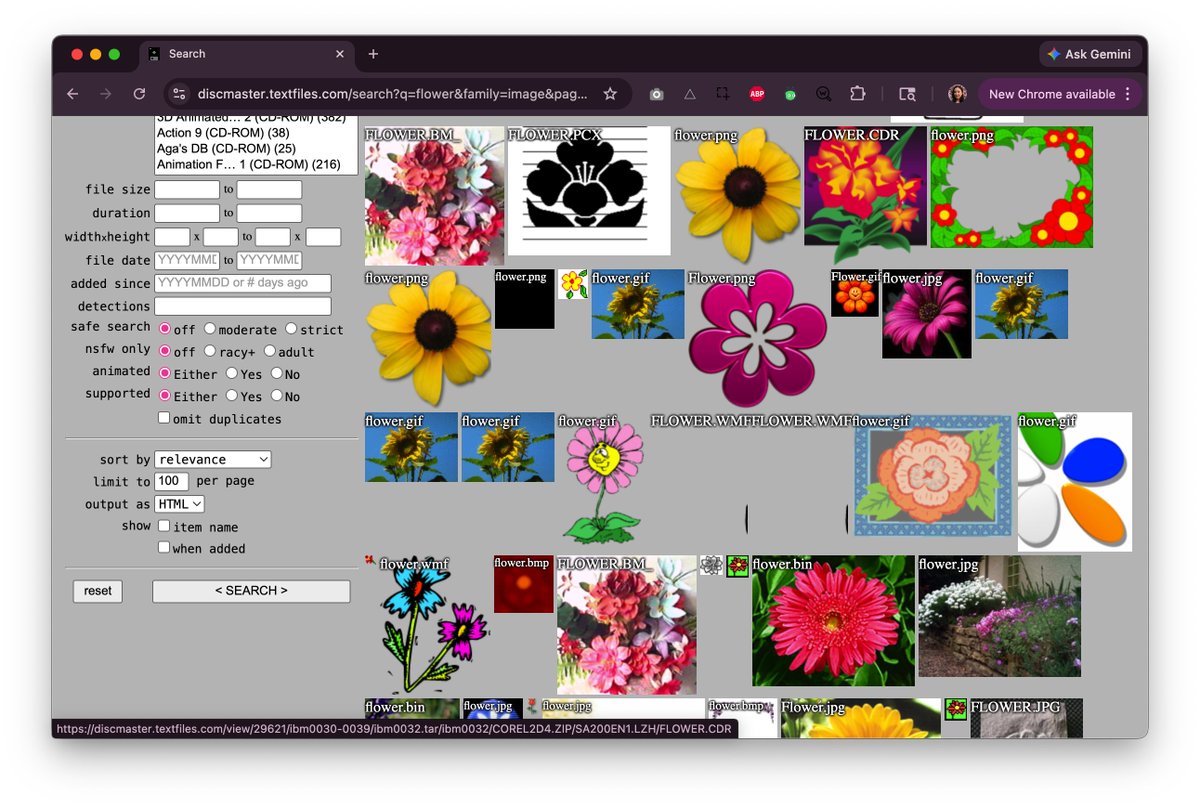Open the tiny yellow flower icon on white
Image resolution: width=1200 pixels, height=807 pixels.
tap(573, 284)
